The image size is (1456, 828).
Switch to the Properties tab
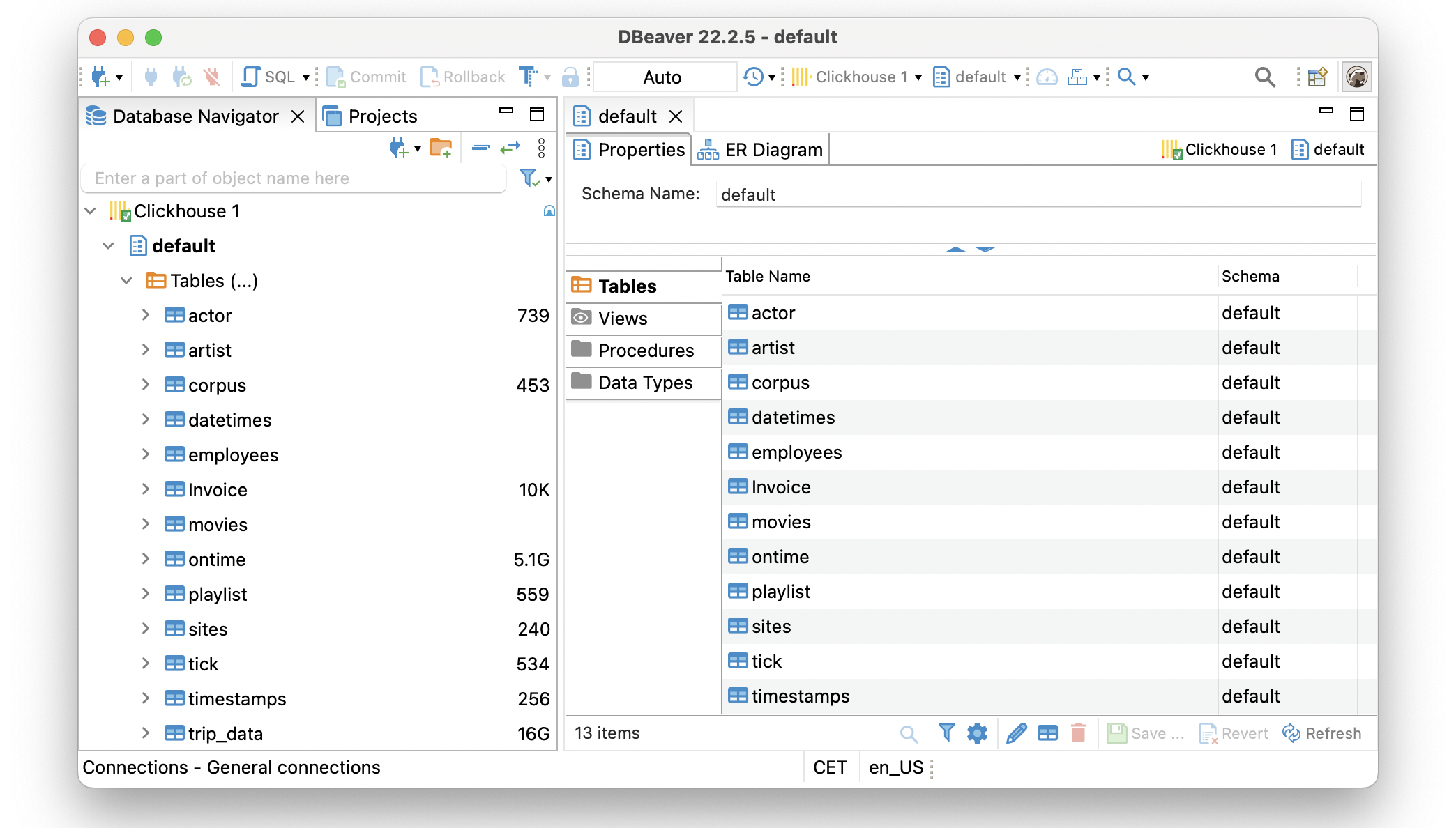(x=630, y=150)
